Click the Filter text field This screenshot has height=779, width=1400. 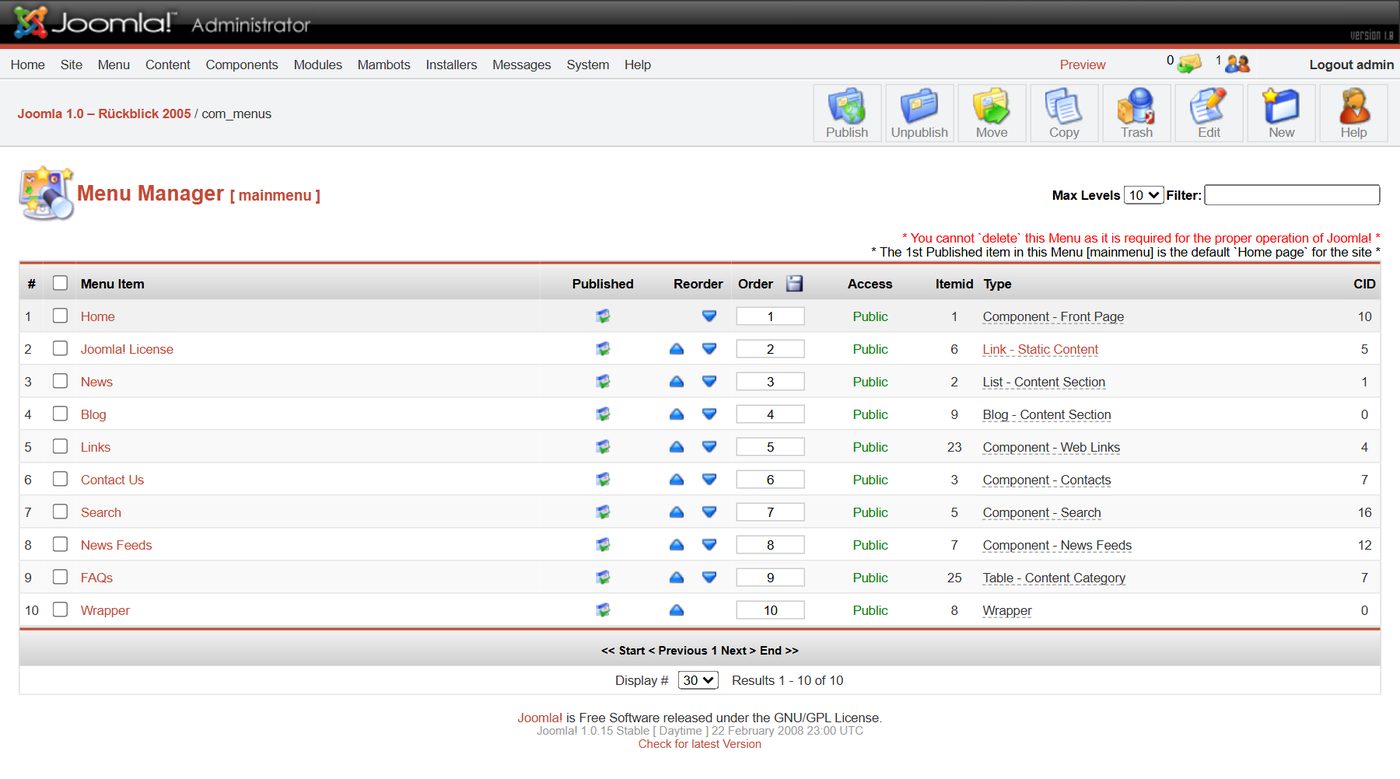pos(1292,195)
